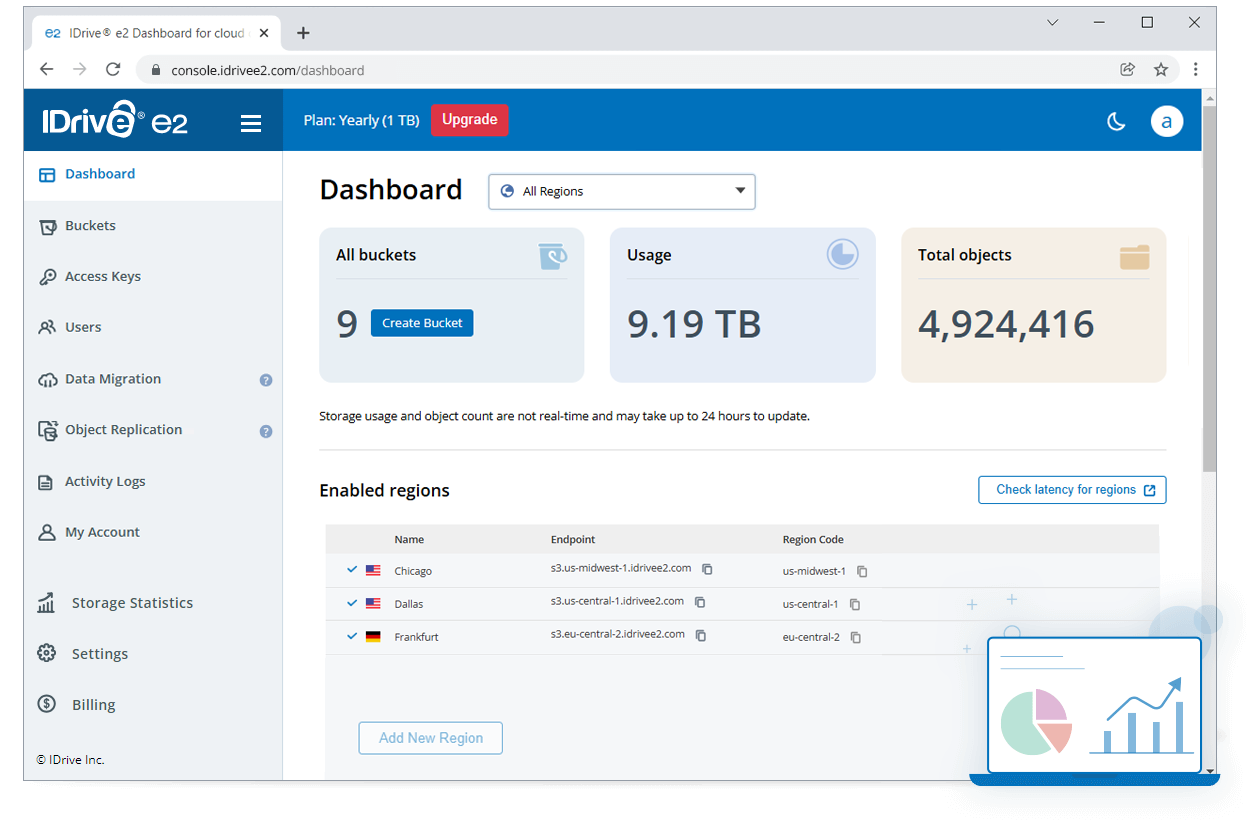Toggle dark mode with the moon icon
This screenshot has height=820, width=1247.
pos(1116,122)
